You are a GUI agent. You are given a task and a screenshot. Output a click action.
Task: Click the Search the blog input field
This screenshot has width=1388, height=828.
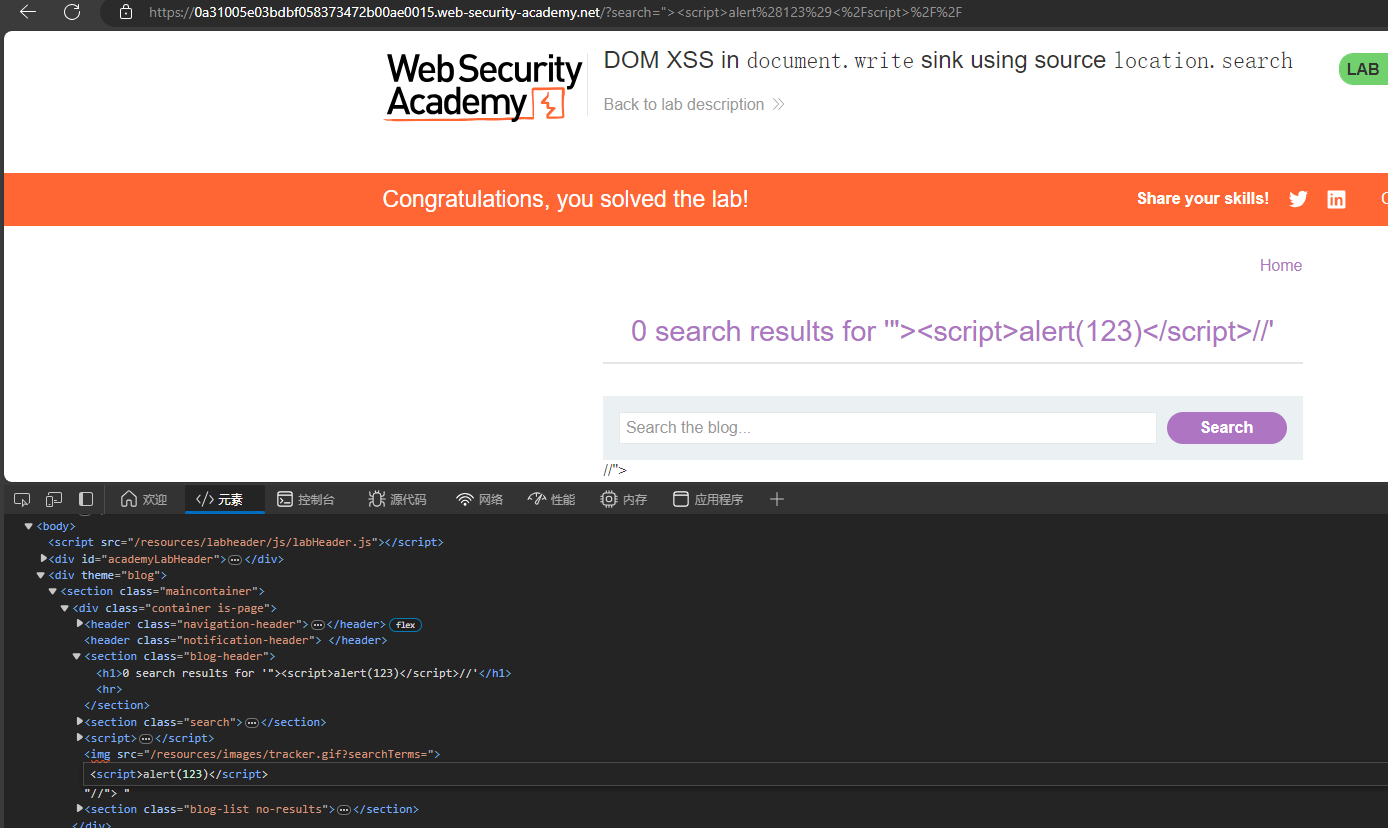pyautogui.click(x=887, y=427)
